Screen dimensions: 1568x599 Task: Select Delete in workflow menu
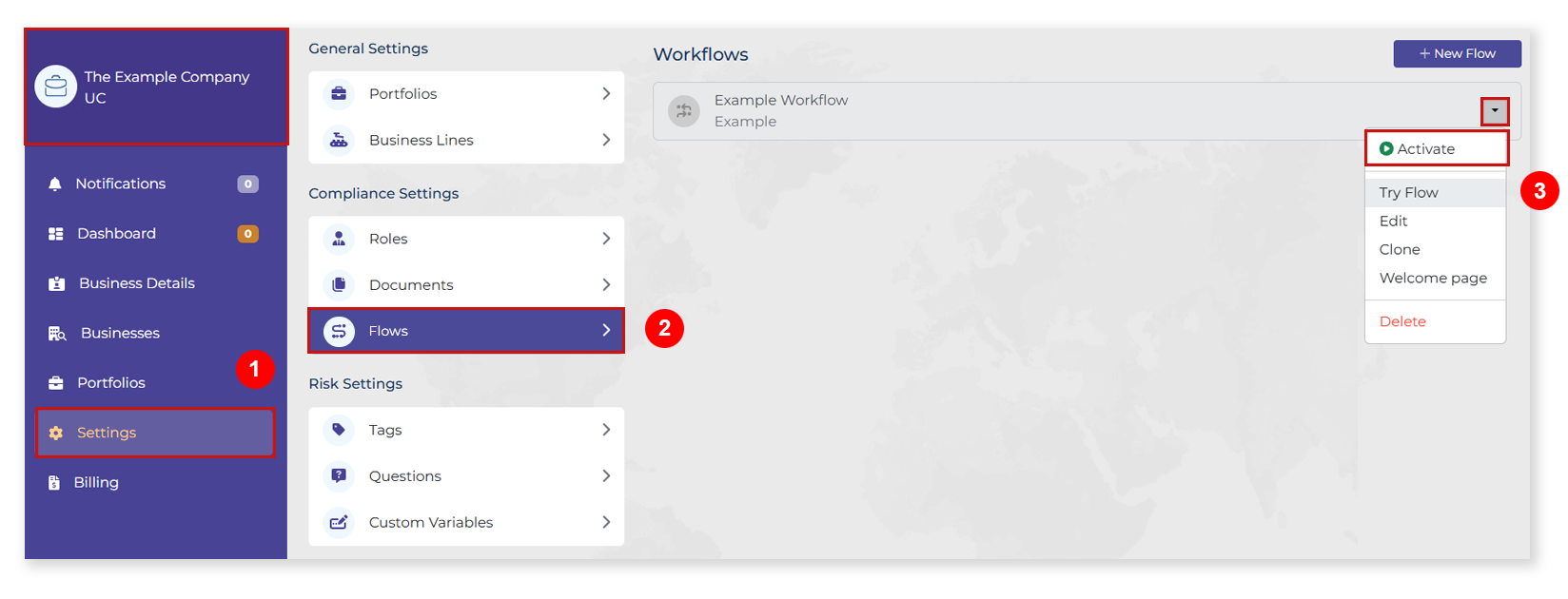pyautogui.click(x=1435, y=321)
